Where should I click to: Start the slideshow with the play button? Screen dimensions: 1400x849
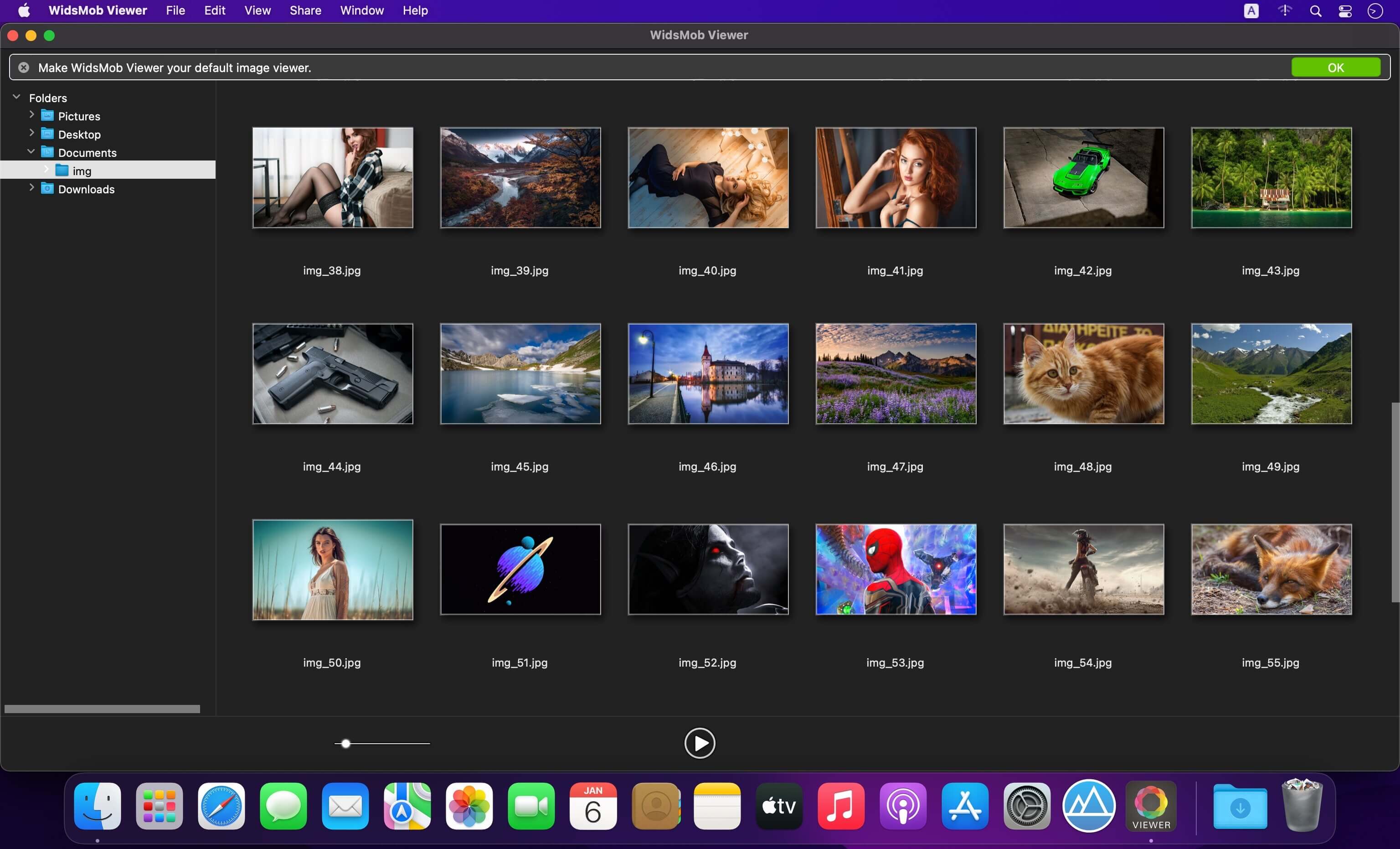[x=700, y=743]
